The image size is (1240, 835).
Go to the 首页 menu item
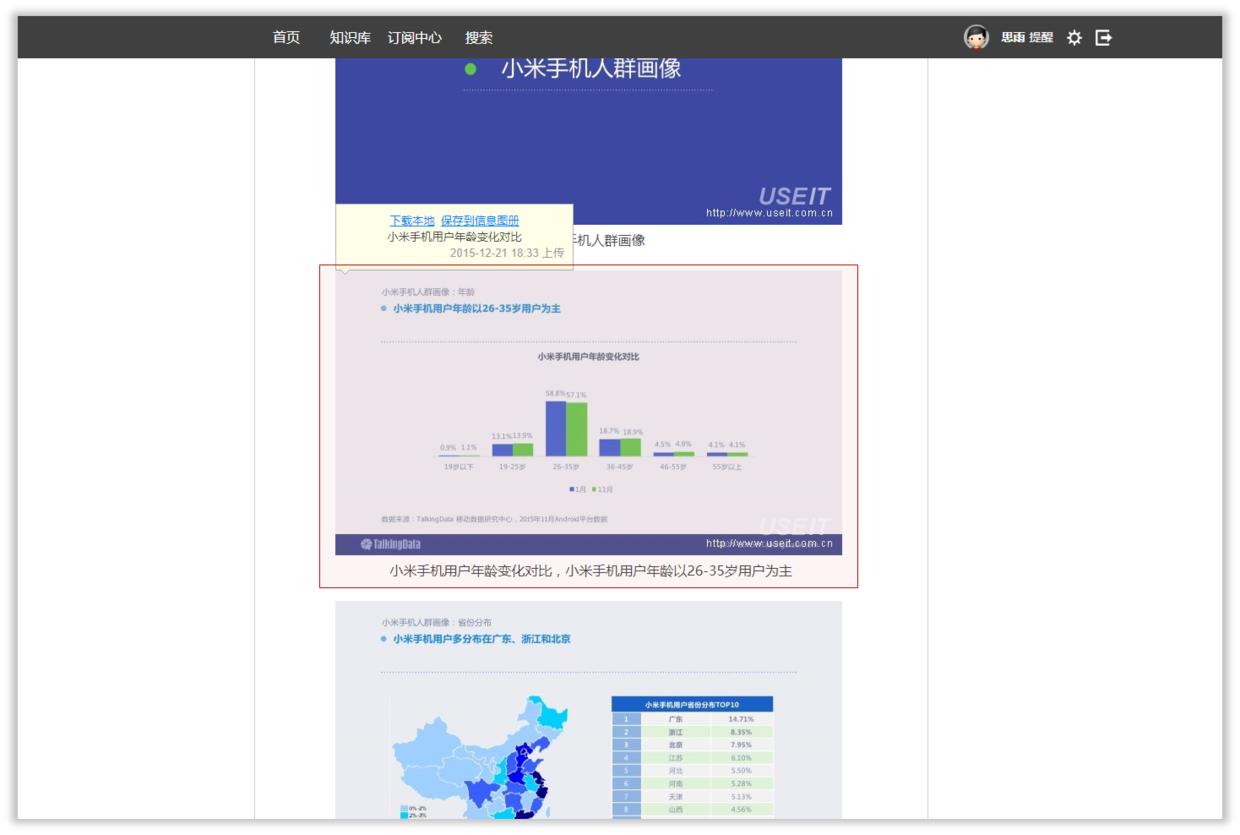(286, 37)
